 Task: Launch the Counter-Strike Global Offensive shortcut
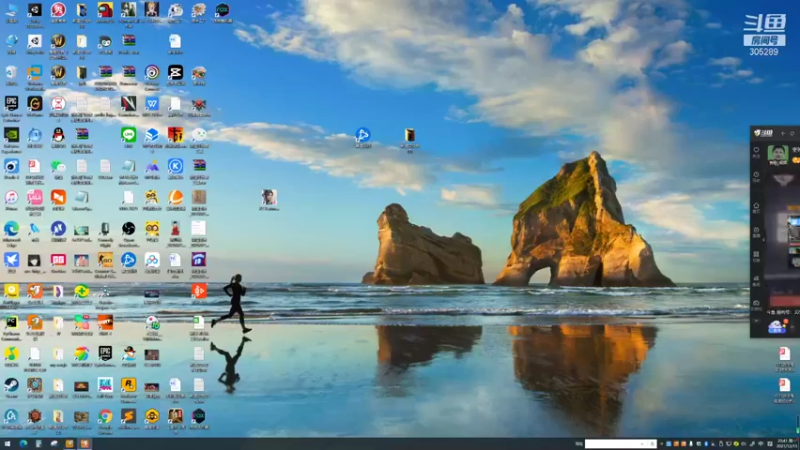click(x=105, y=260)
